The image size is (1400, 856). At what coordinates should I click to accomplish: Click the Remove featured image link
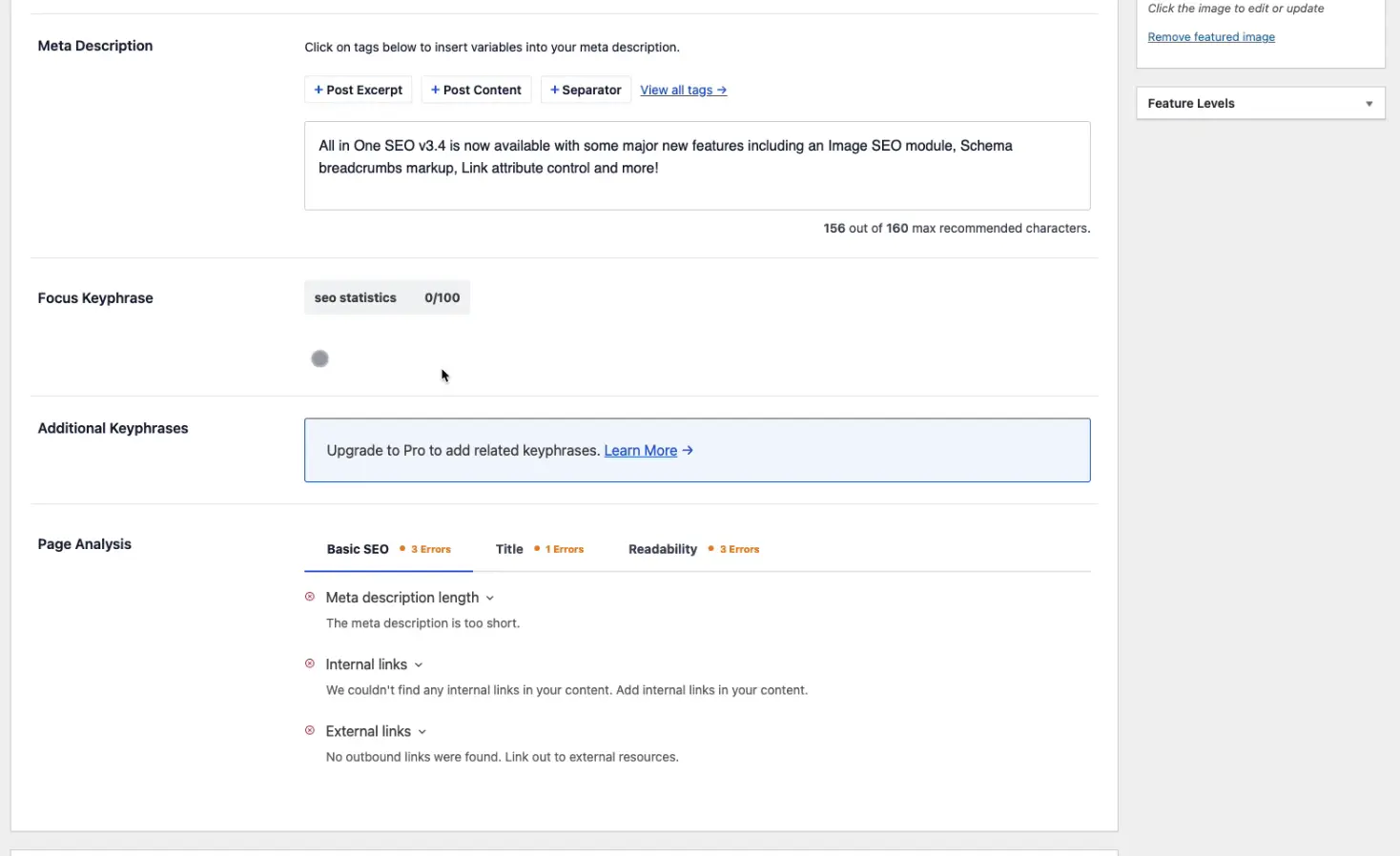point(1211,37)
